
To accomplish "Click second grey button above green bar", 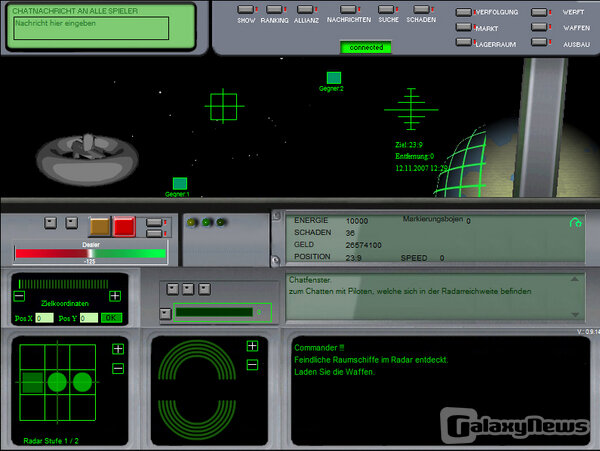I will (x=188, y=289).
